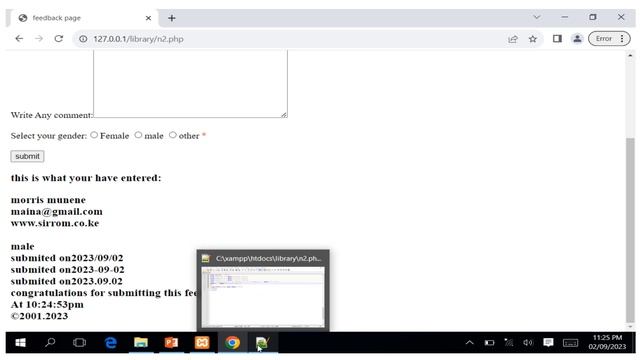Click the submit button

coord(27,156)
